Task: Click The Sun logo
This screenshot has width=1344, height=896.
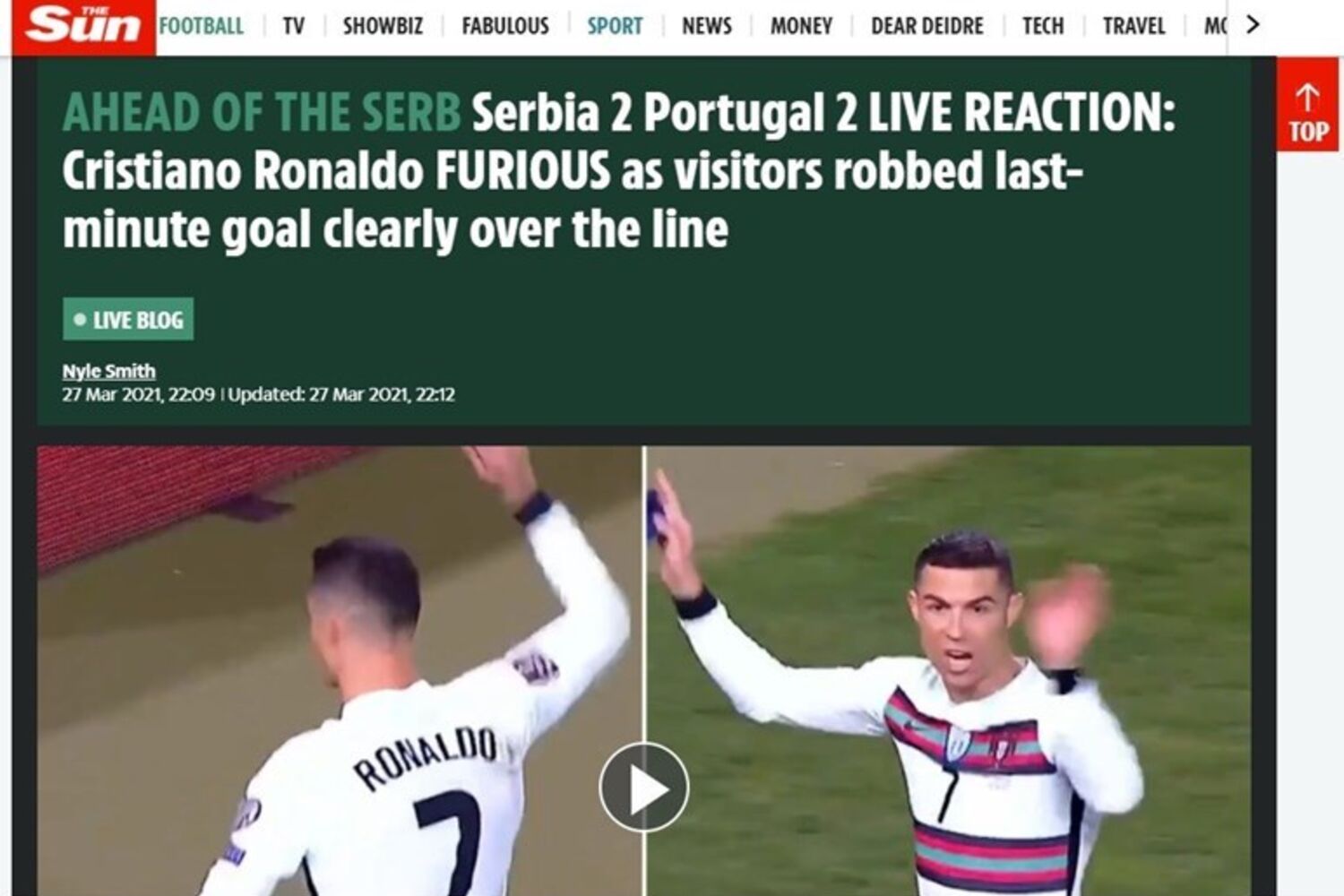Action: pyautogui.click(x=83, y=27)
